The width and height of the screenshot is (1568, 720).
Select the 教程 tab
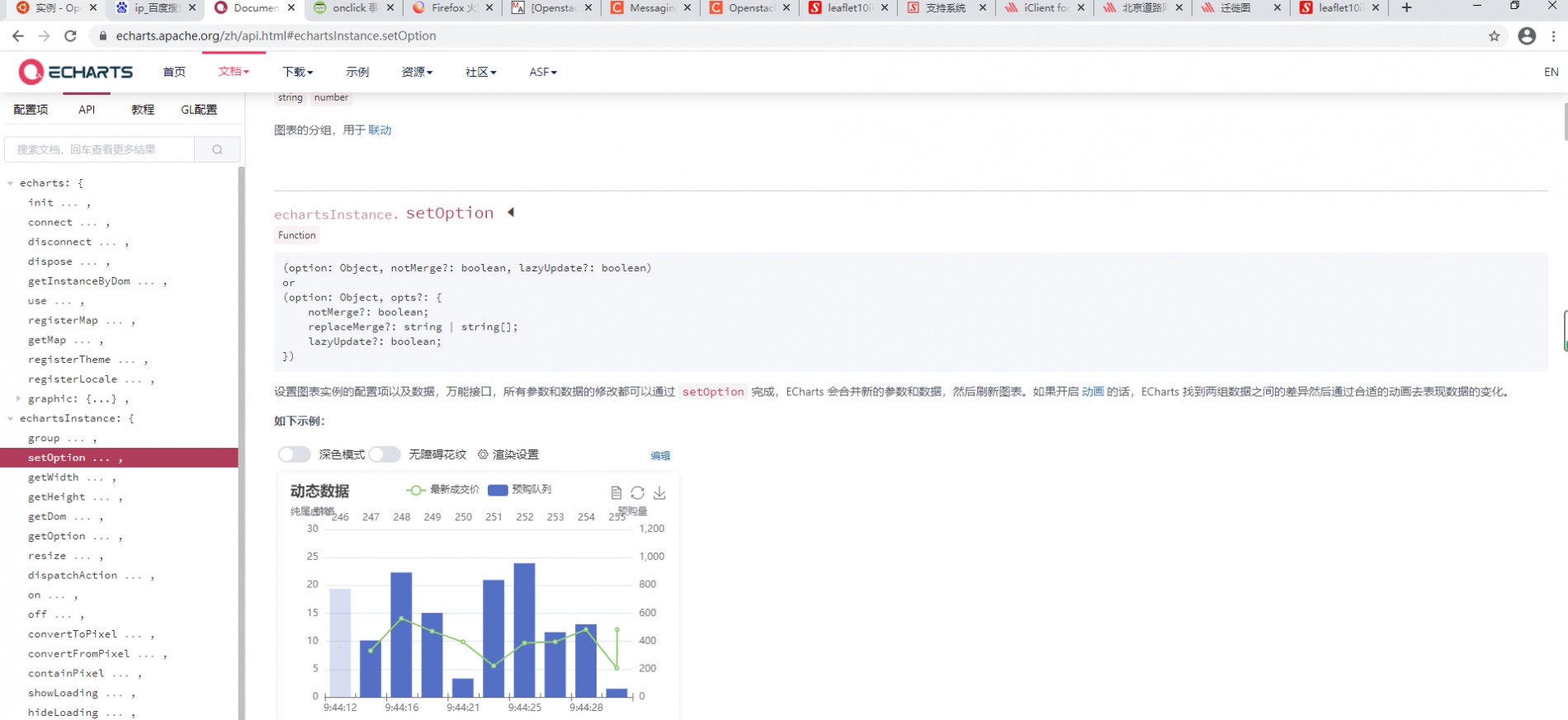pos(143,110)
